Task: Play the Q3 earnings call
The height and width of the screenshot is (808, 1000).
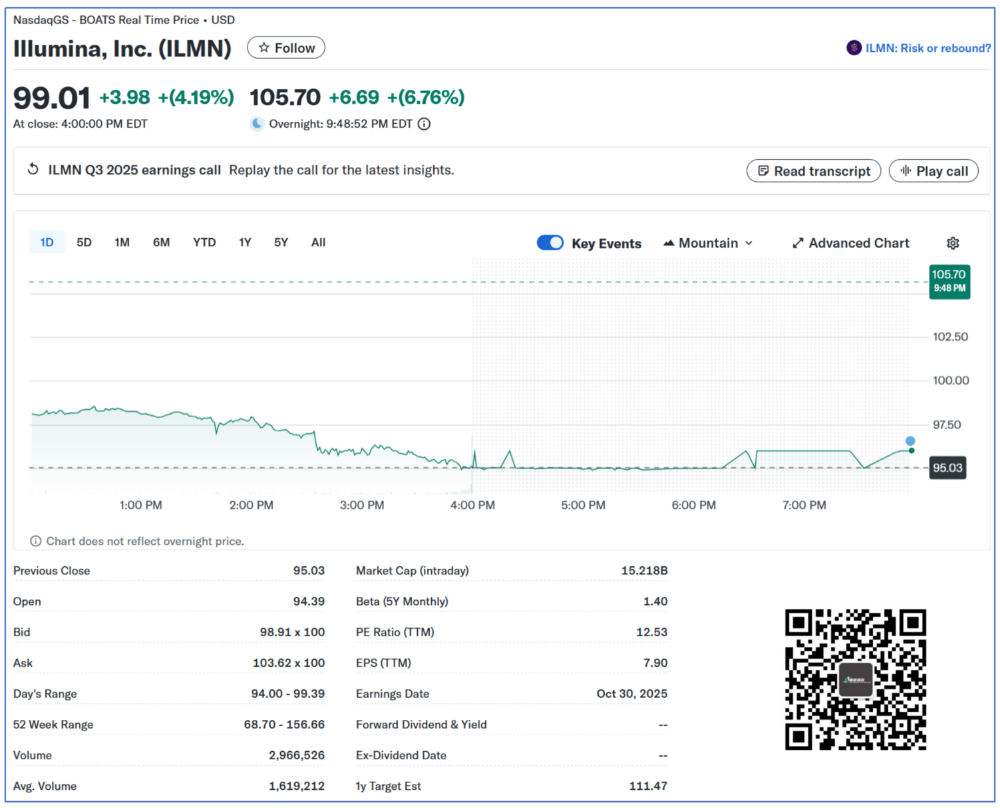Action: 933,171
